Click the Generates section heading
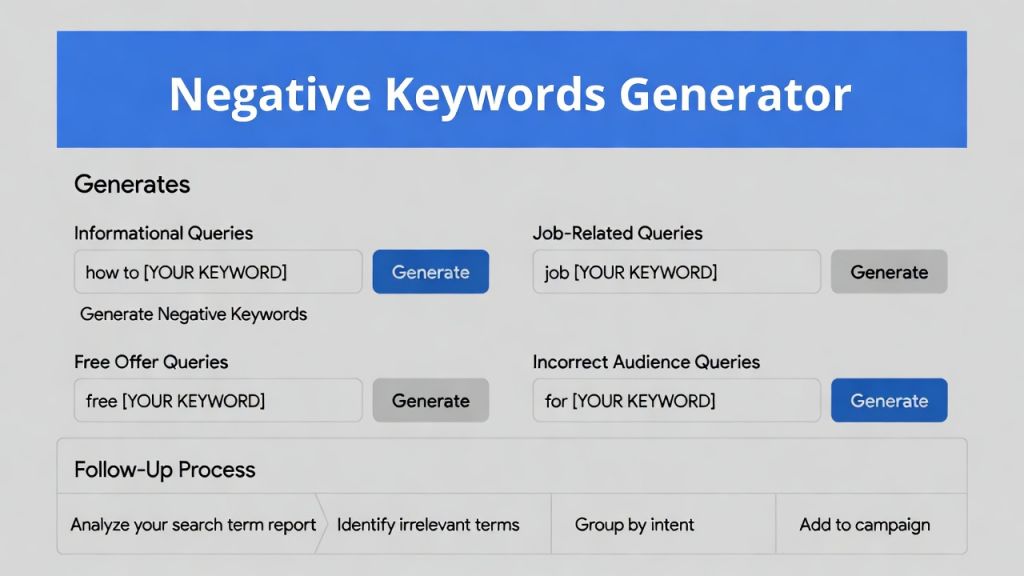 point(131,184)
